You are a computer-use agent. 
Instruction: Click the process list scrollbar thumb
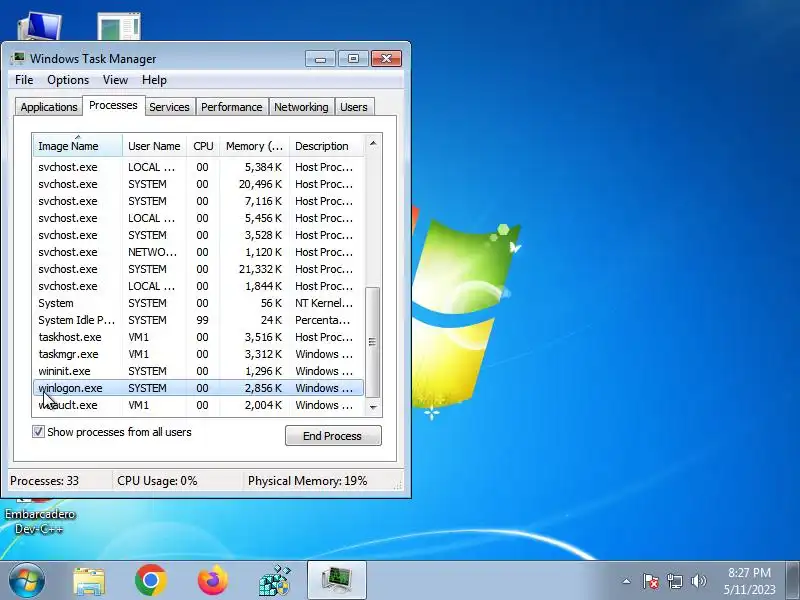point(373,342)
